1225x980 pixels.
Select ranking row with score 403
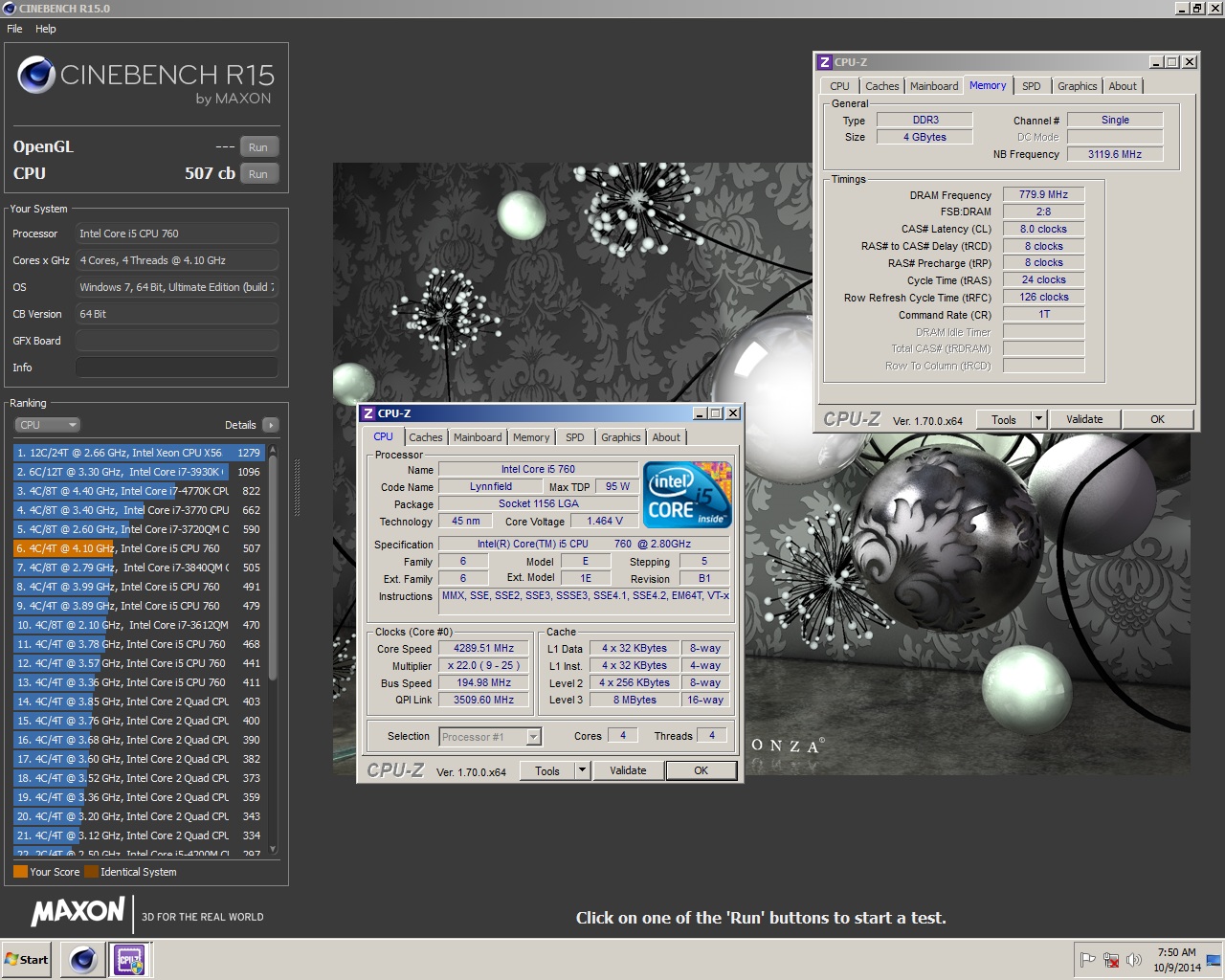[139, 702]
